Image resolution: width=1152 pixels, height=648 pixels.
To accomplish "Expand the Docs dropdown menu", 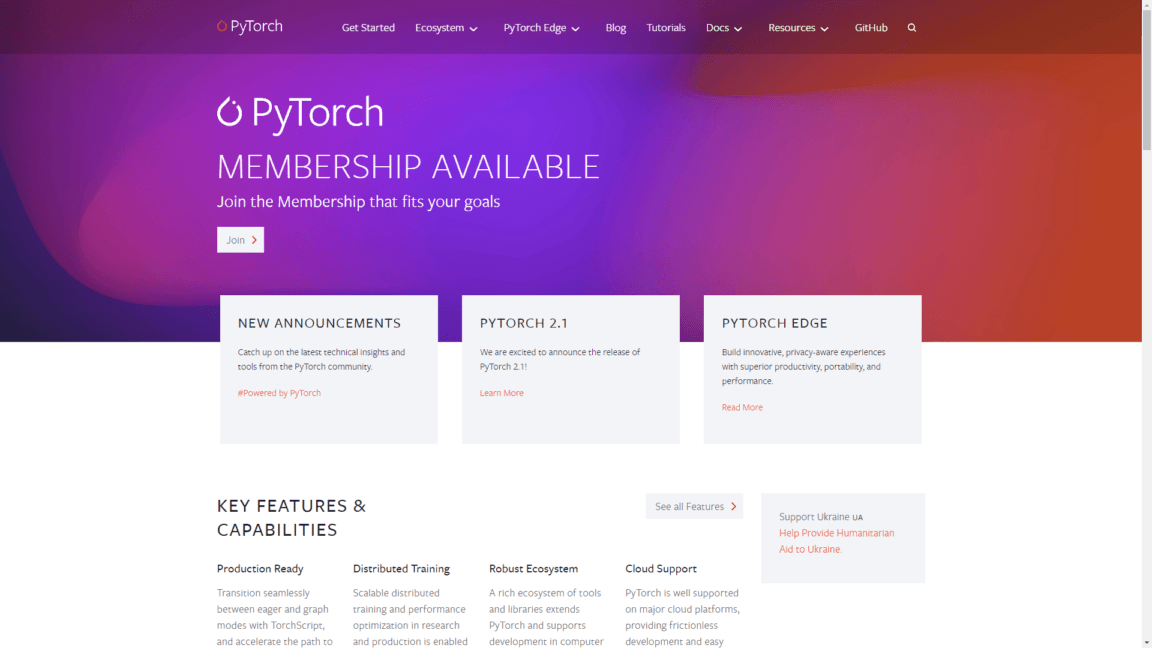I will point(724,28).
